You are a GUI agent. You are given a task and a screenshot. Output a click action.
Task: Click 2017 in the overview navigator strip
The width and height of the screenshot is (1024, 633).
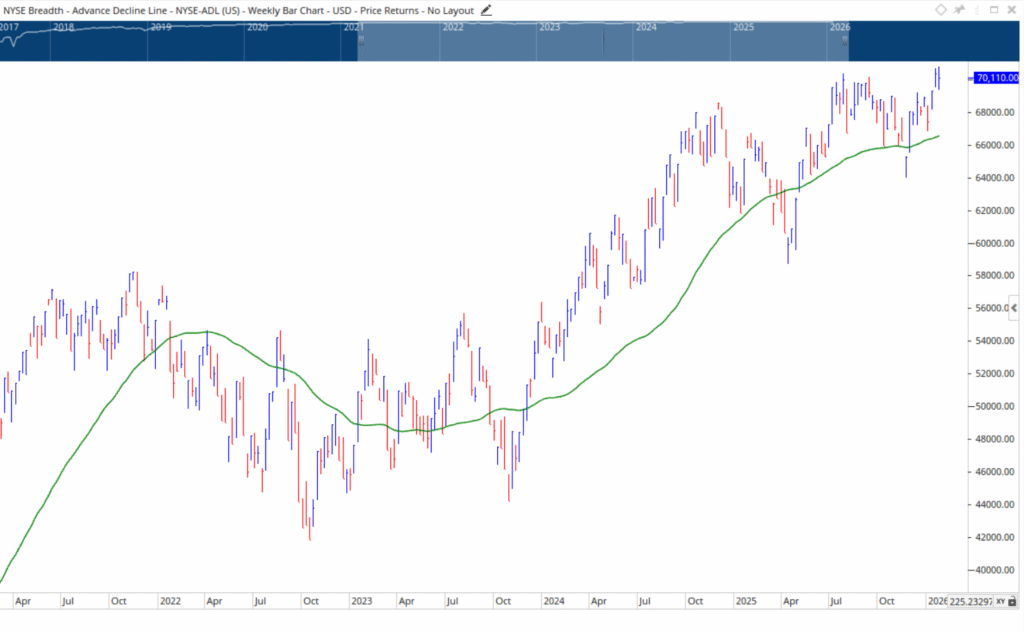[10, 28]
